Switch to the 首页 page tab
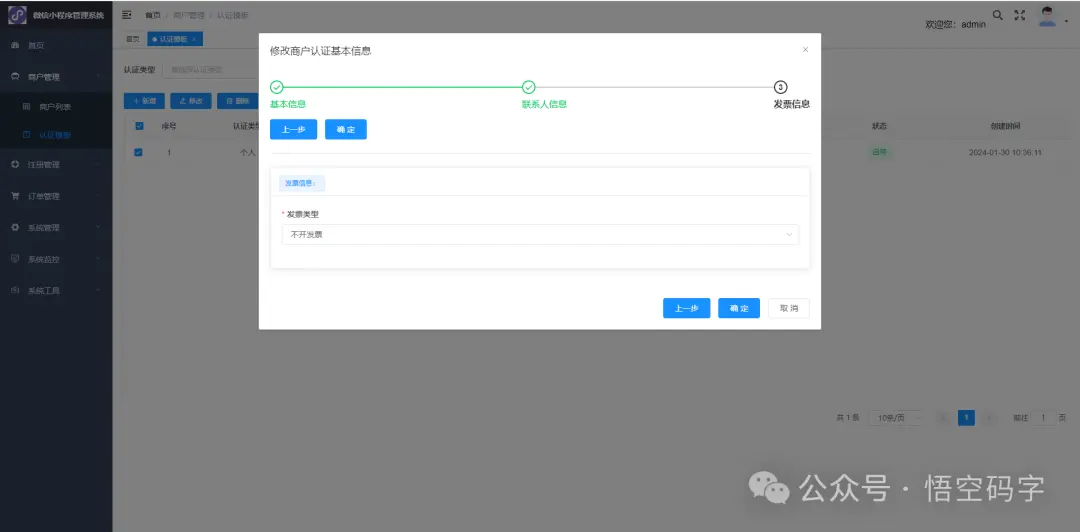The image size is (1080, 532). click(132, 39)
